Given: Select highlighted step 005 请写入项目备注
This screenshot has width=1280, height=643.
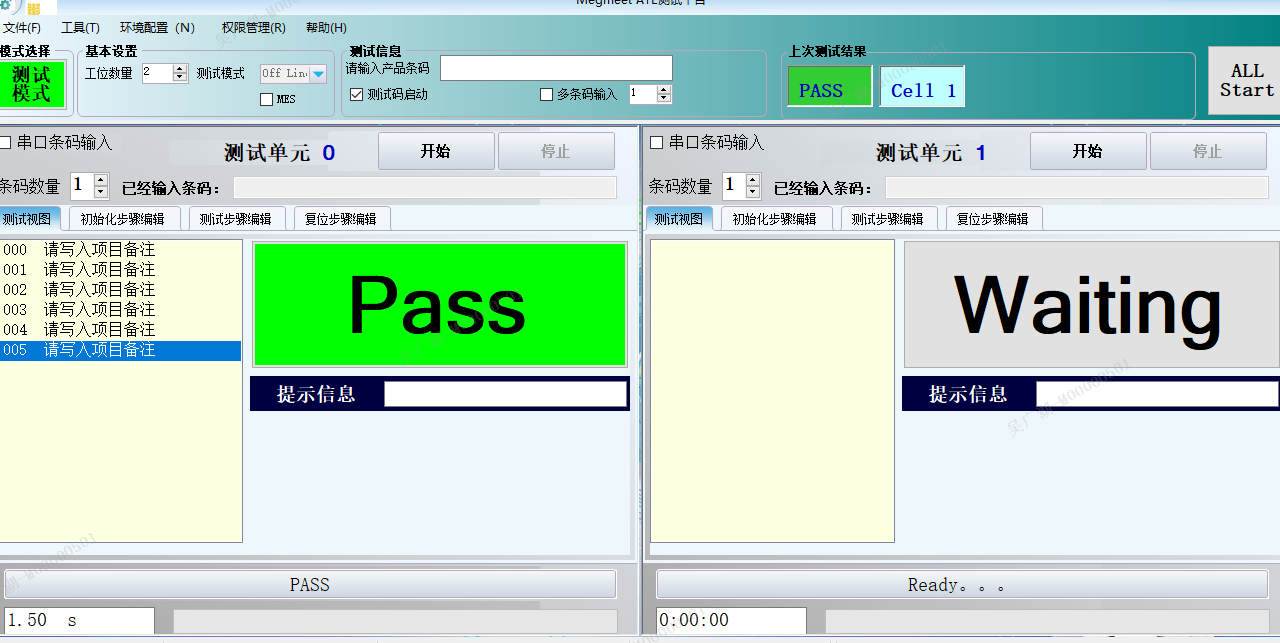Looking at the screenshot, I should (120, 350).
